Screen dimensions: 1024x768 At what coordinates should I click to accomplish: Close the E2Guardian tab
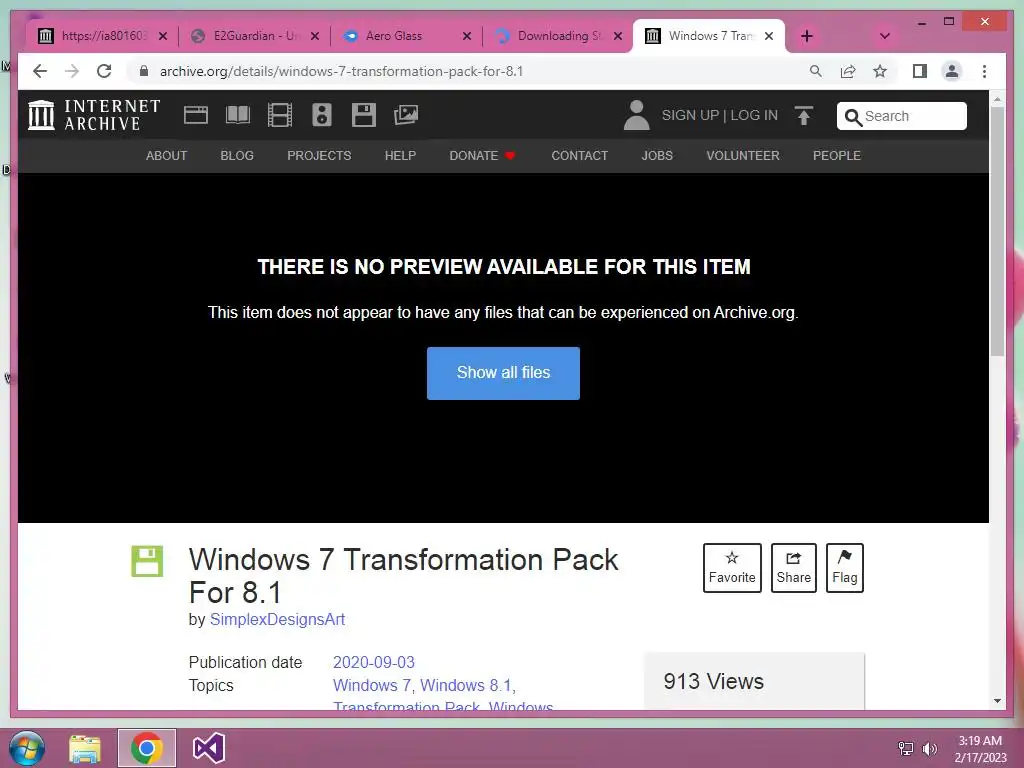(315, 36)
